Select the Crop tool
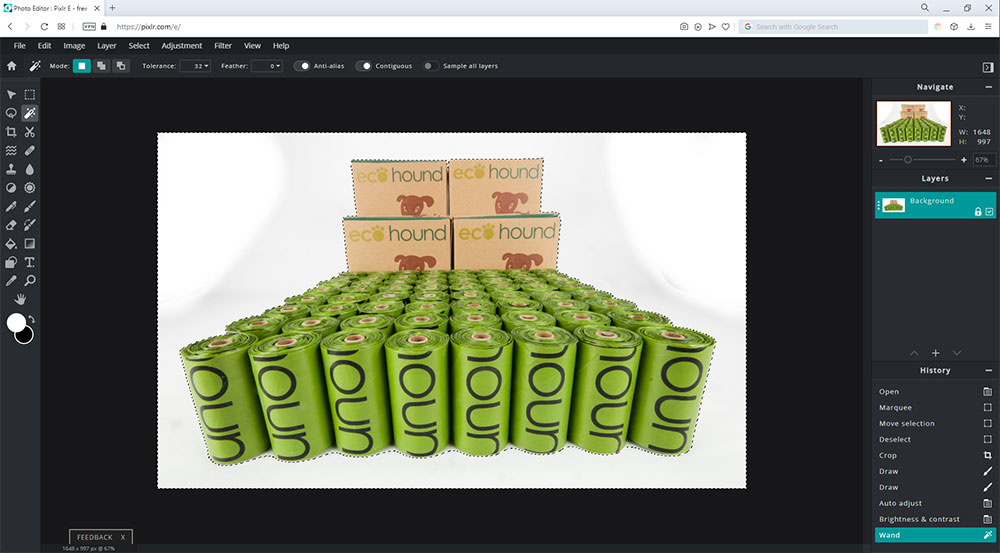 11,131
